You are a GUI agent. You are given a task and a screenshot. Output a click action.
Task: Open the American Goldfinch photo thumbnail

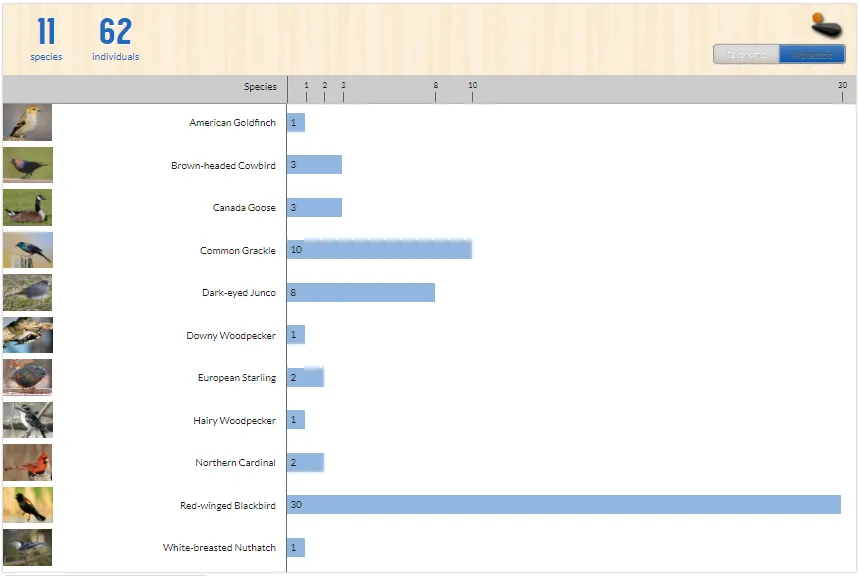point(27,122)
